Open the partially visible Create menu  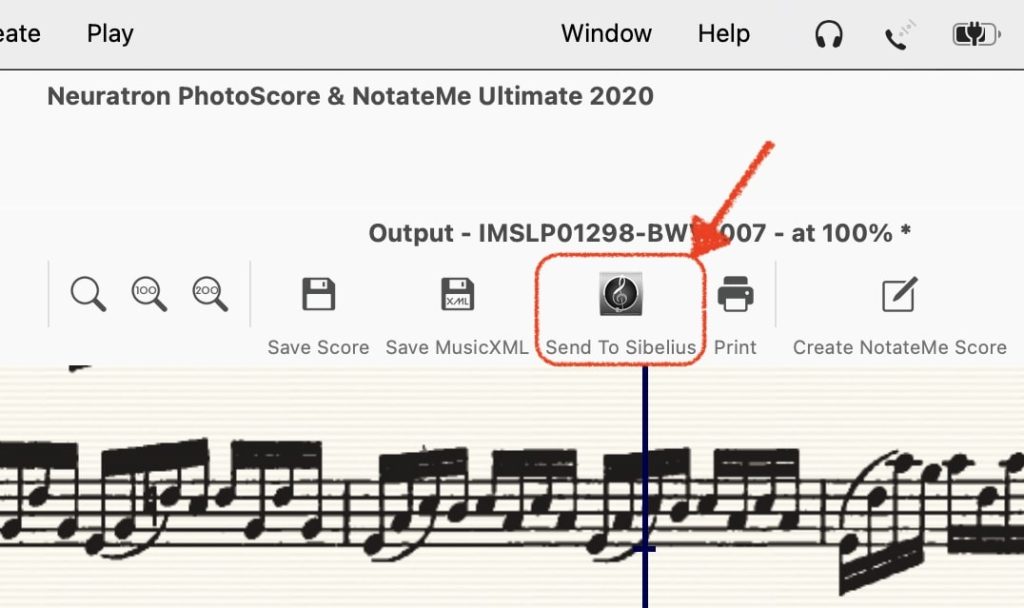coord(19,33)
